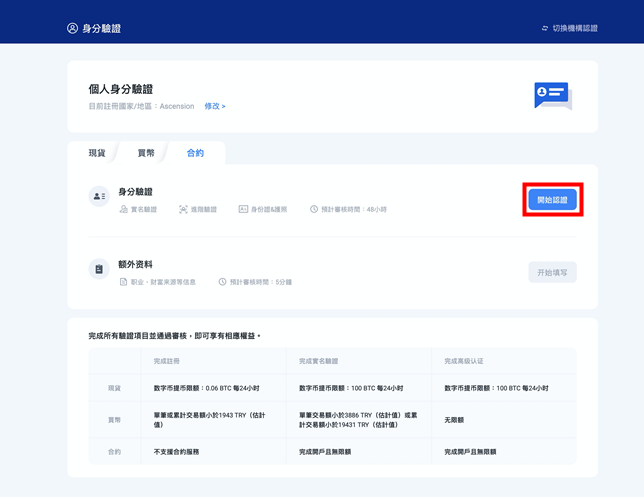Switch to the 現貨 tab

pos(97,153)
